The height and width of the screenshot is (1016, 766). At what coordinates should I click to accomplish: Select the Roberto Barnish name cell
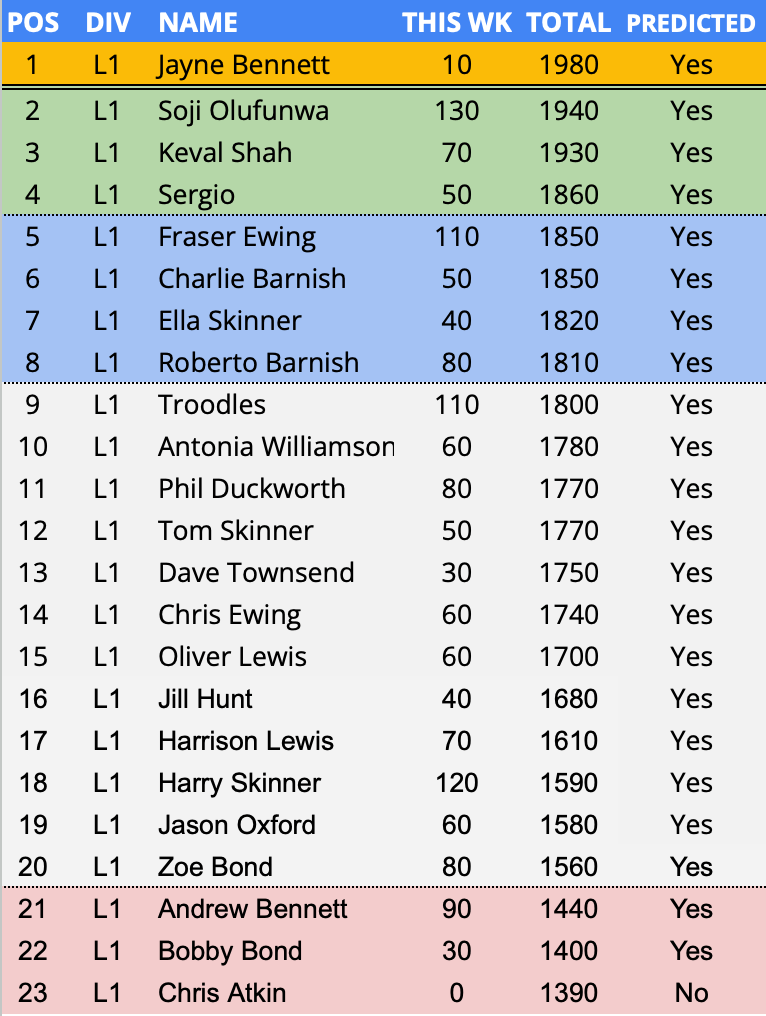click(x=258, y=363)
